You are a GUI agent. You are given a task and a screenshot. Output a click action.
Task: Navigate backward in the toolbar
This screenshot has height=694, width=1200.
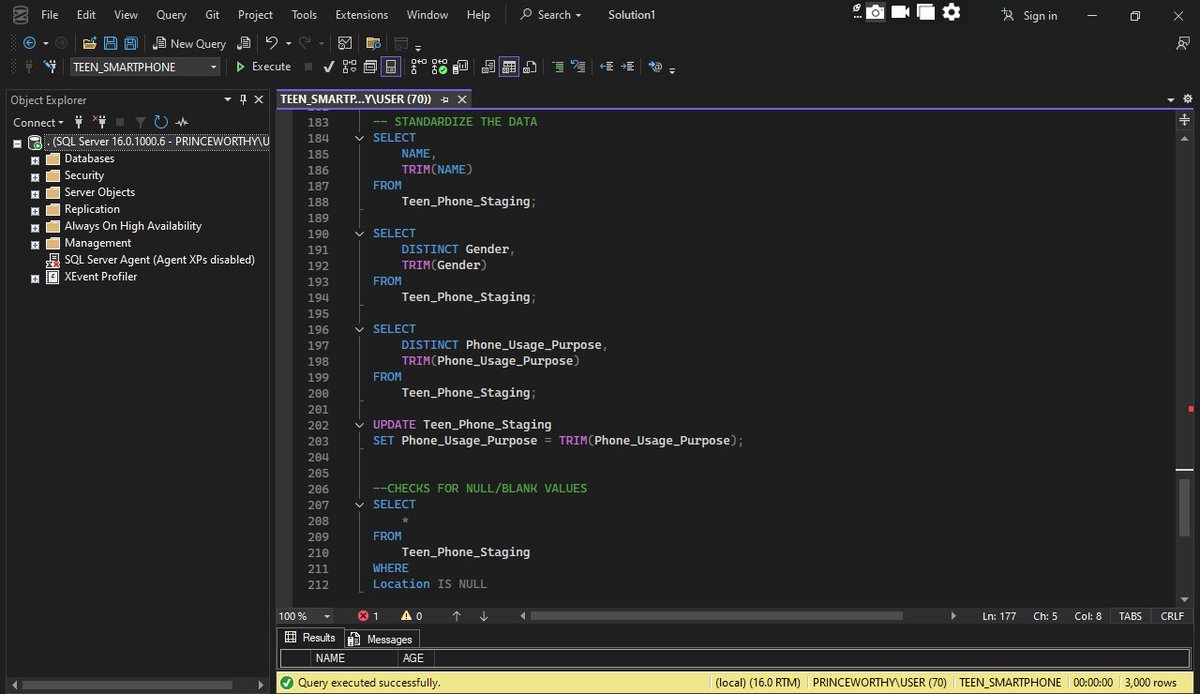[x=29, y=43]
